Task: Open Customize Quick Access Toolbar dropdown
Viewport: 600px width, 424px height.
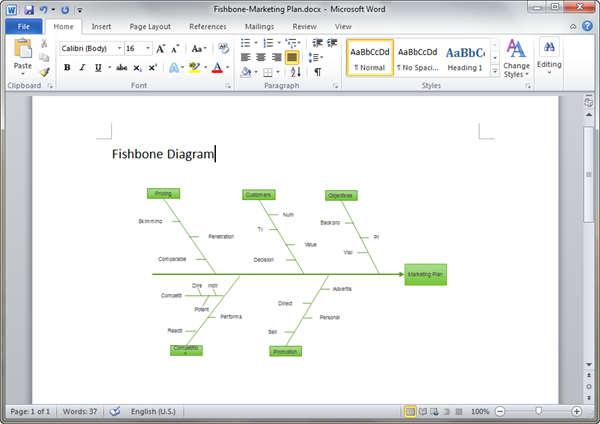Action: coord(80,10)
